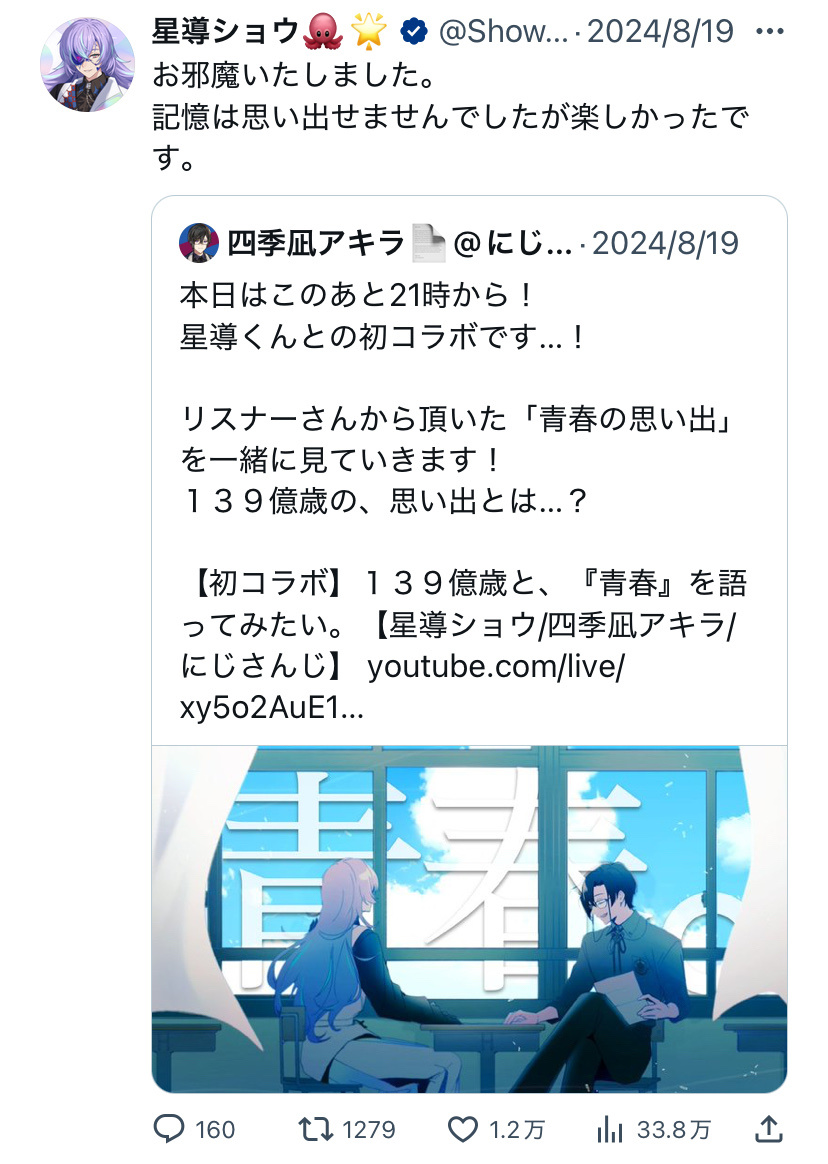Click the 星導ショウ display name

[225, 31]
